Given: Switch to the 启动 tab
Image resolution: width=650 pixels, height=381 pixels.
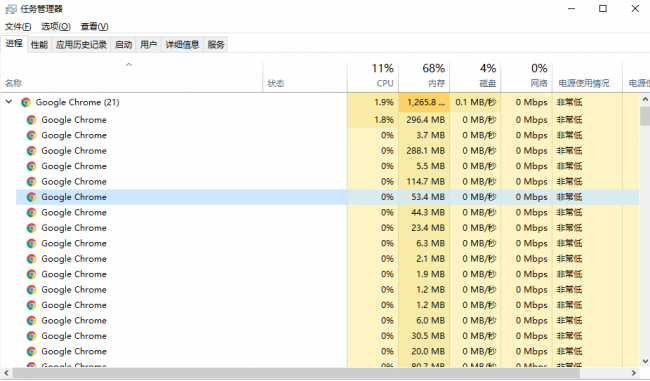Looking at the screenshot, I should (124, 44).
